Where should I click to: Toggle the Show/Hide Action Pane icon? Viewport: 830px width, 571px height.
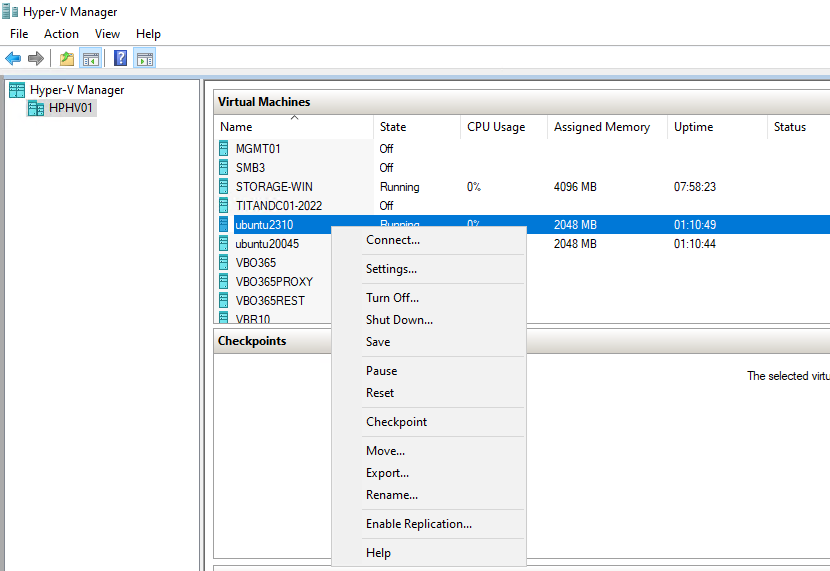point(145,58)
